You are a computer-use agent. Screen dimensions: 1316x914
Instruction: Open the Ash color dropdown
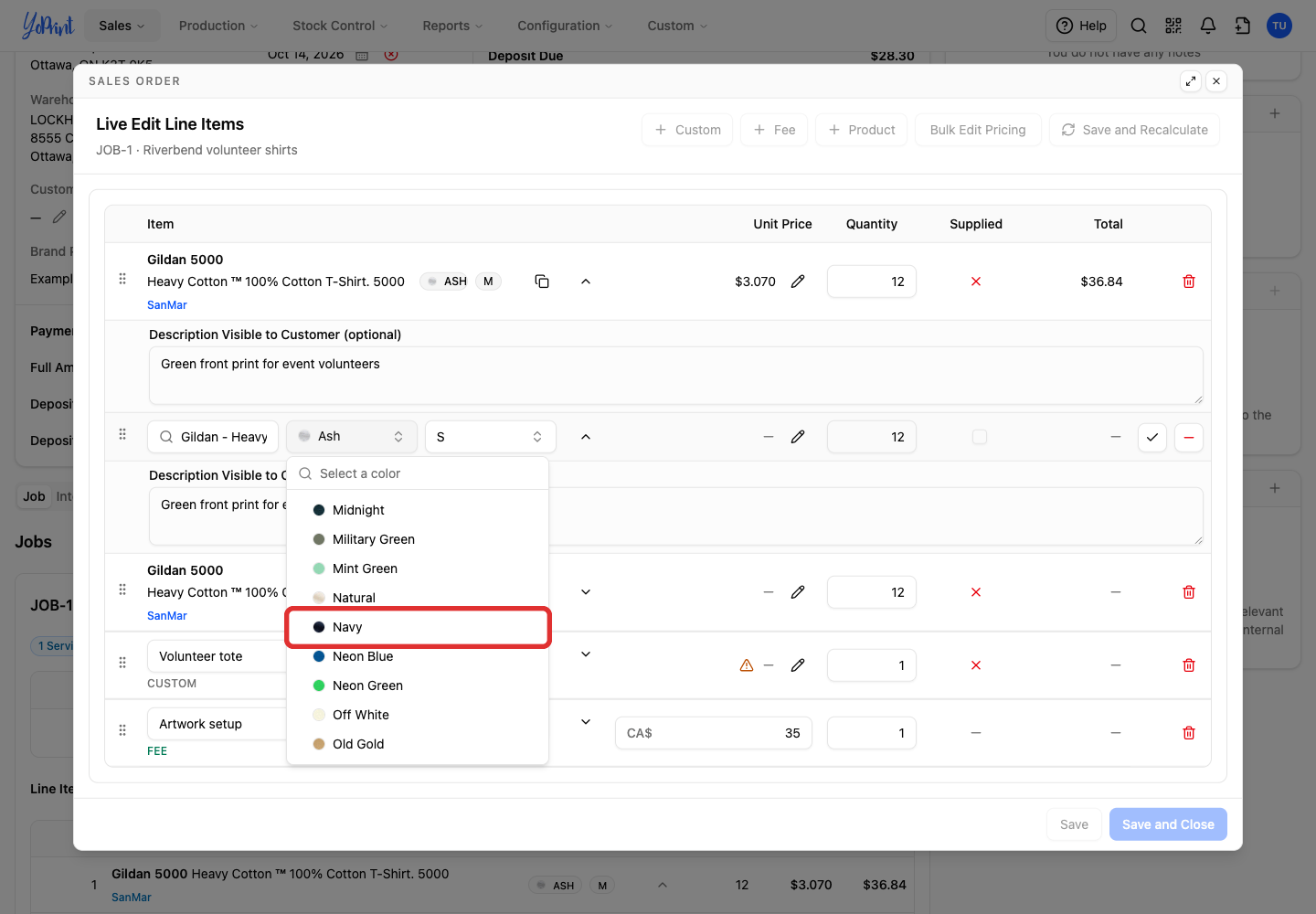352,437
